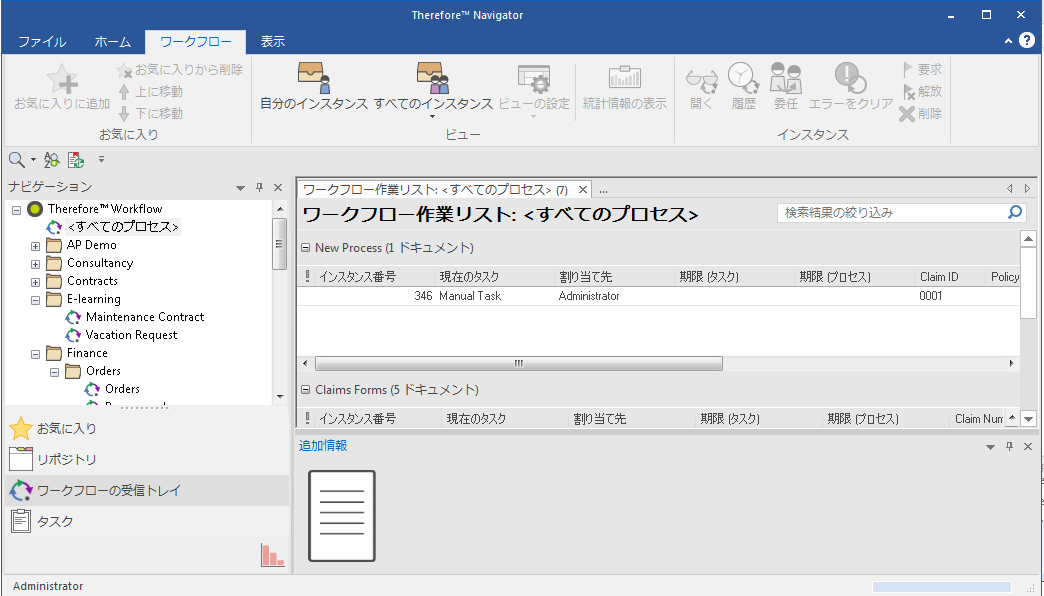Image resolution: width=1044 pixels, height=596 pixels.
Task: Select the ワークフロー ribbon tab
Action: pyautogui.click(x=196, y=41)
